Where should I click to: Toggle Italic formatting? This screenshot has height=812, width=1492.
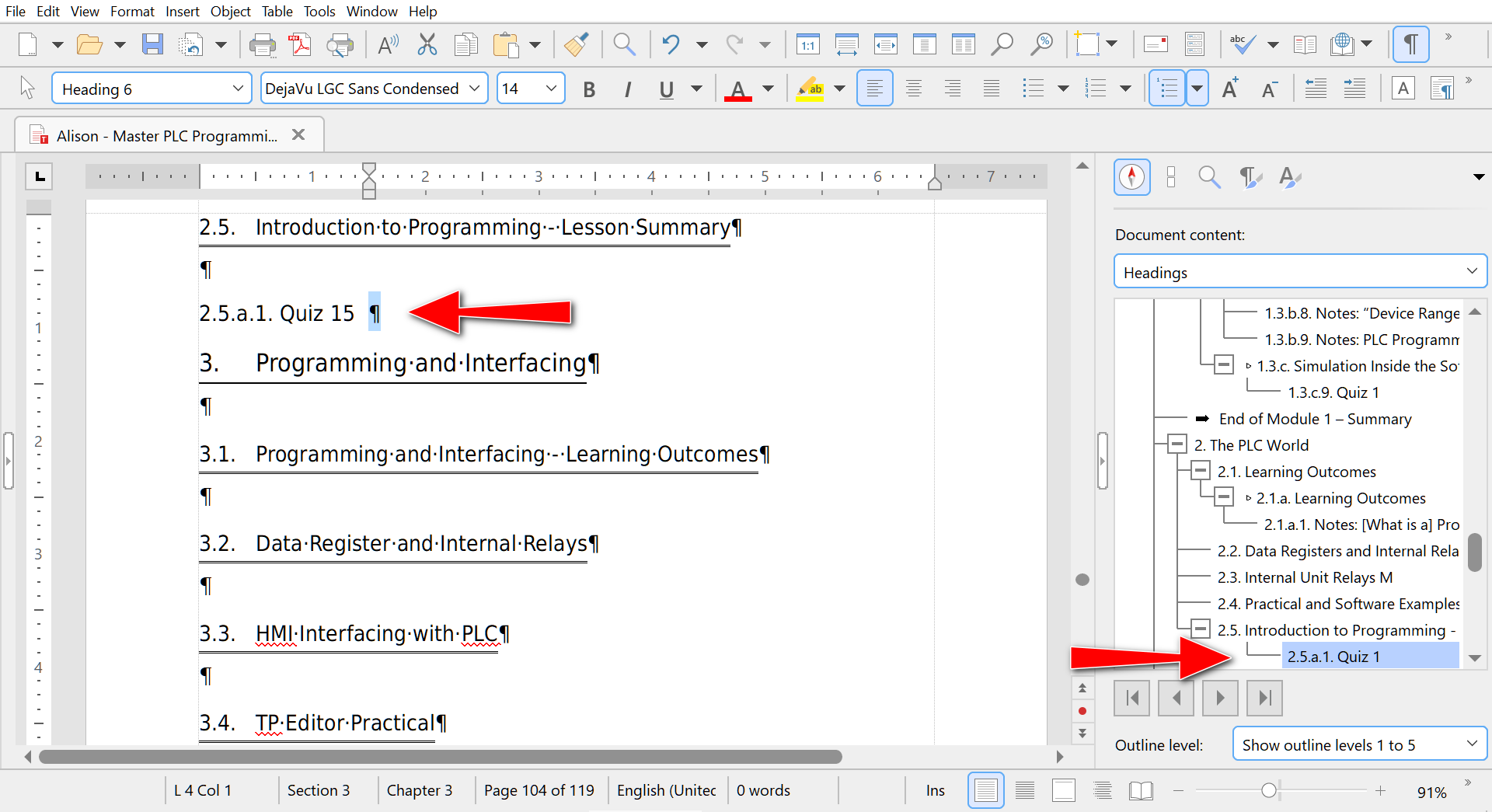627,89
